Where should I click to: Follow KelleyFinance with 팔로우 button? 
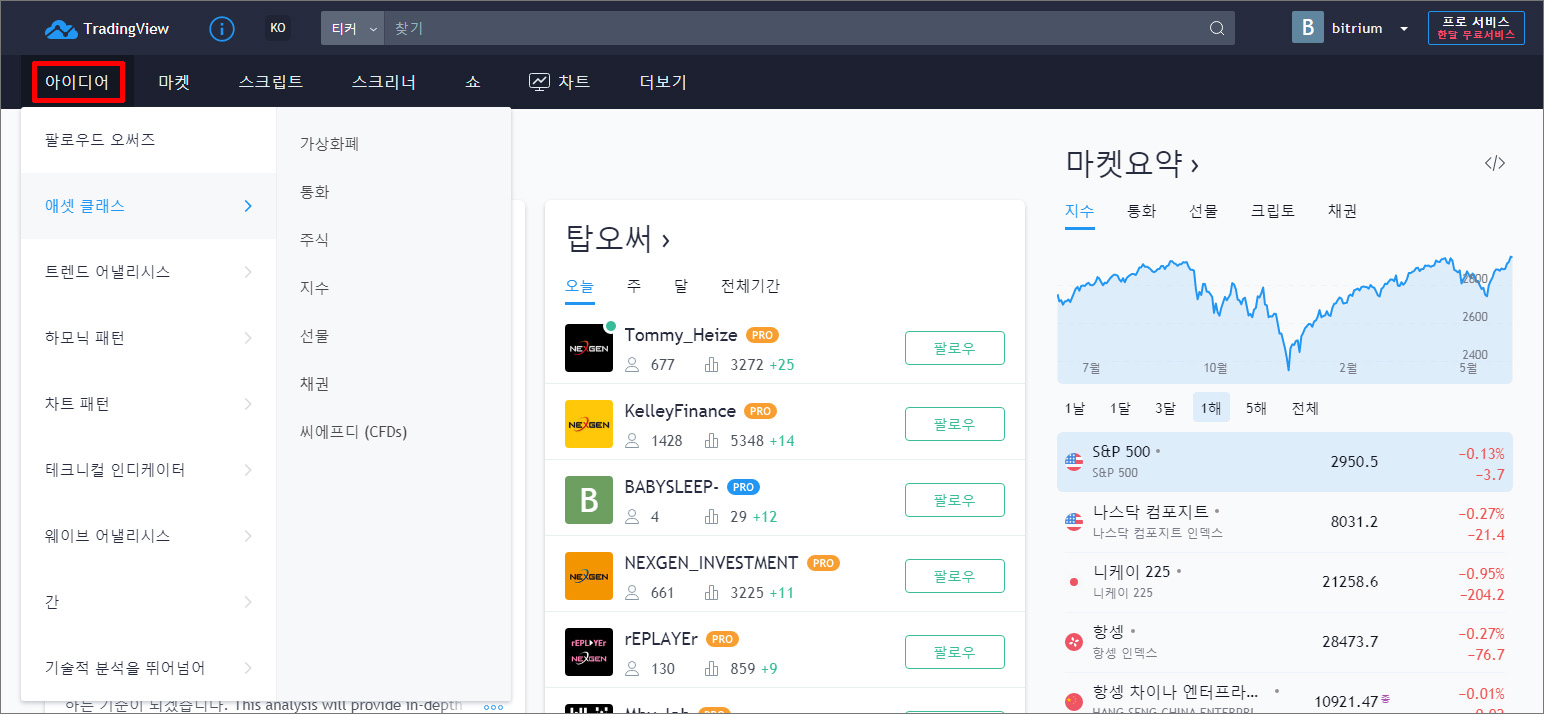coord(955,424)
